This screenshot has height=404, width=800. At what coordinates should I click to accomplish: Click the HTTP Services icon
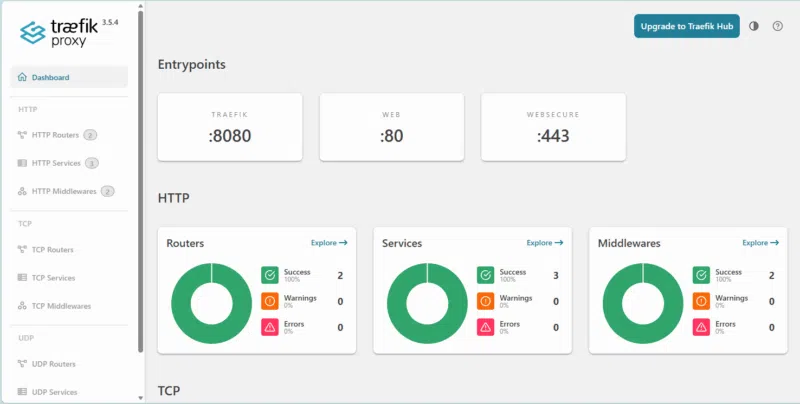coord(22,163)
